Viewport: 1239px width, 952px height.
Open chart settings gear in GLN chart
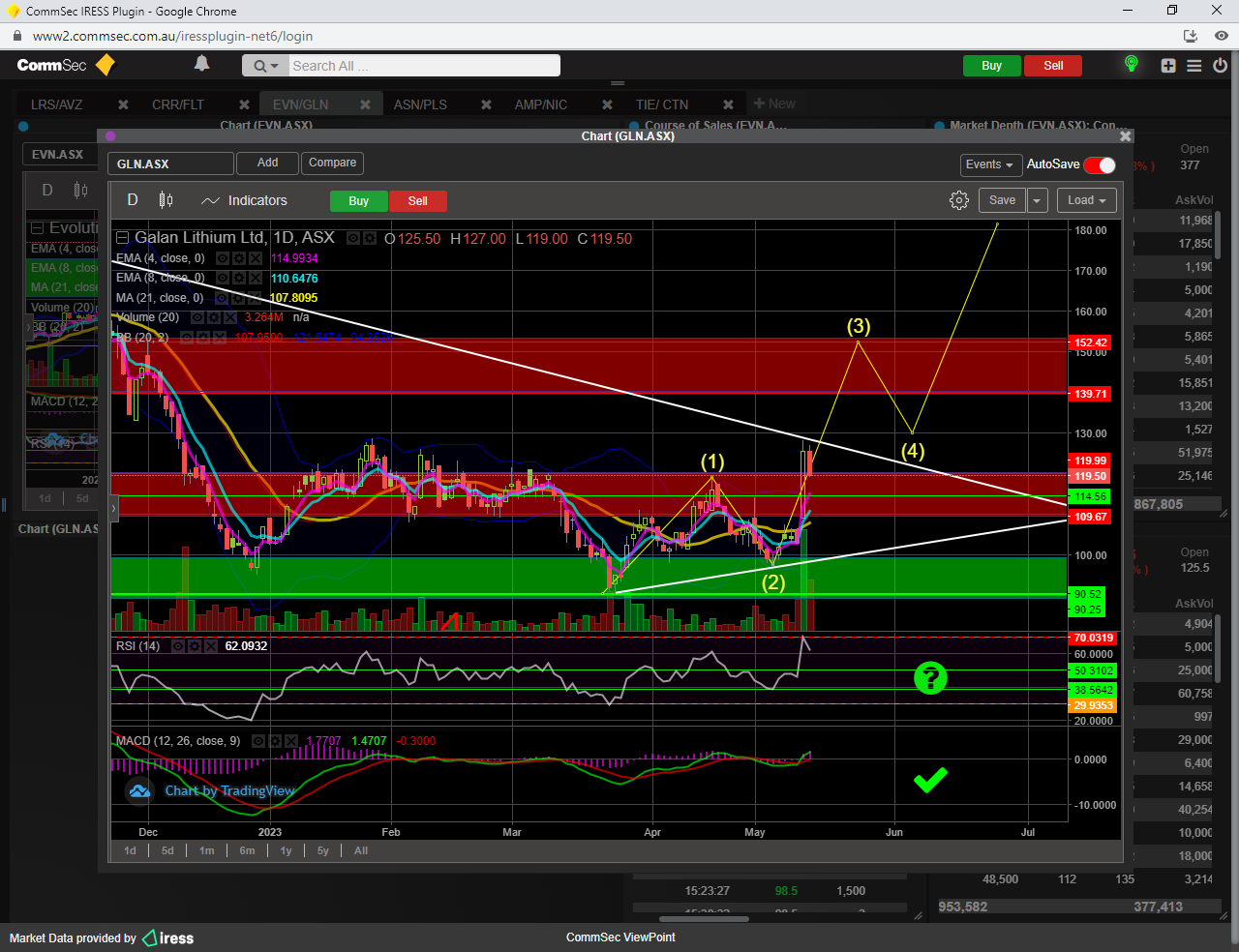coord(959,200)
